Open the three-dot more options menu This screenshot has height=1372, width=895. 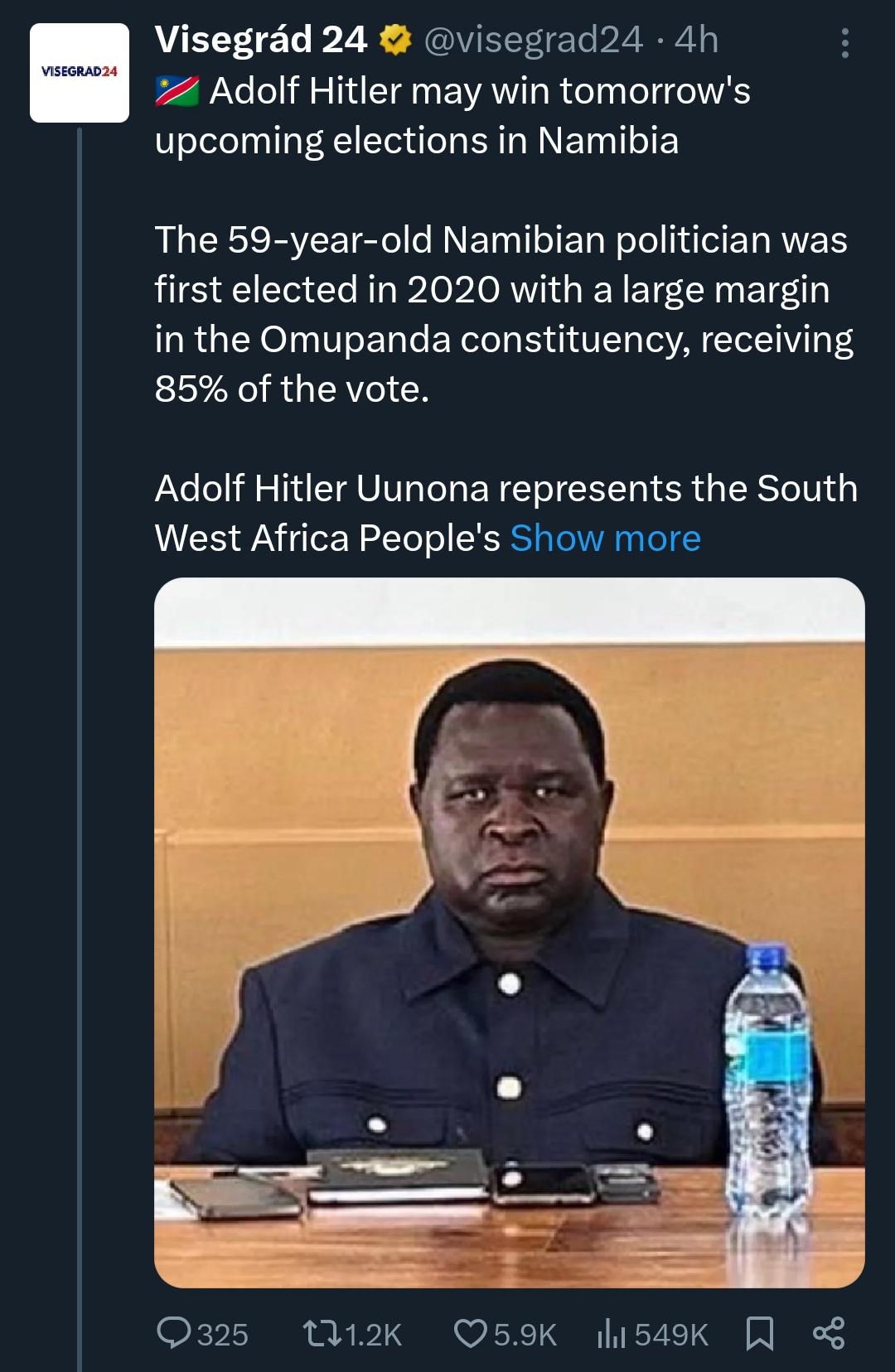pyautogui.click(x=844, y=43)
